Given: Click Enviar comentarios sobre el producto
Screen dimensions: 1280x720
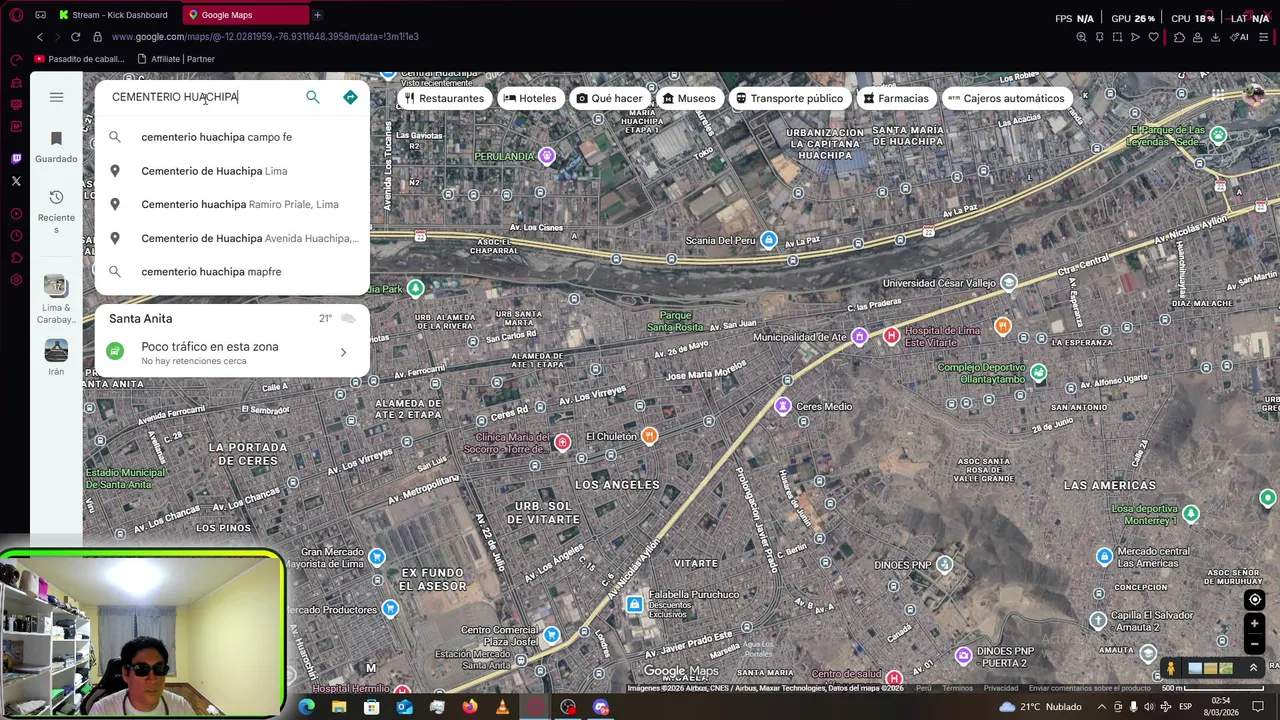Looking at the screenshot, I should 1090,688.
